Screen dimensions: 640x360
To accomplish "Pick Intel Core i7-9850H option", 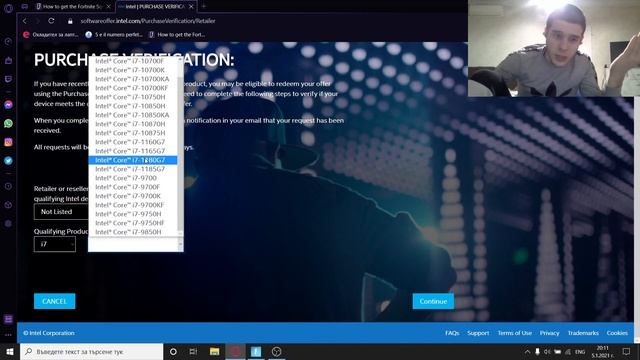I will point(133,231).
